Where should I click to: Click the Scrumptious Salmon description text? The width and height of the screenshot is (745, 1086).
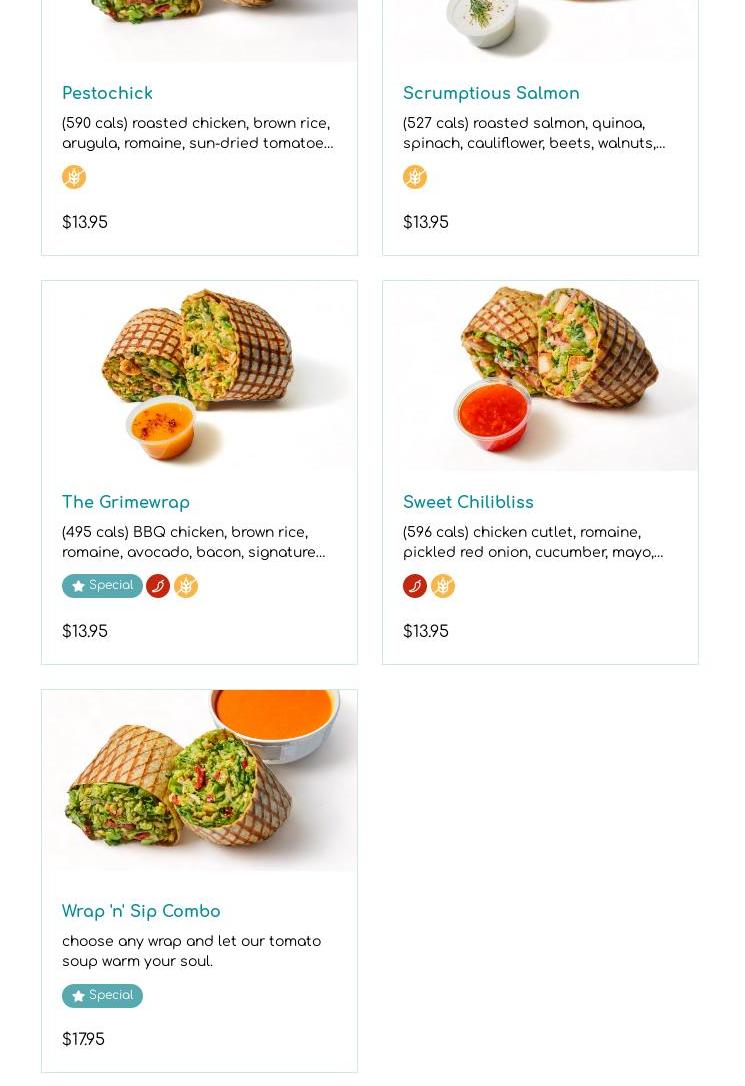533,133
